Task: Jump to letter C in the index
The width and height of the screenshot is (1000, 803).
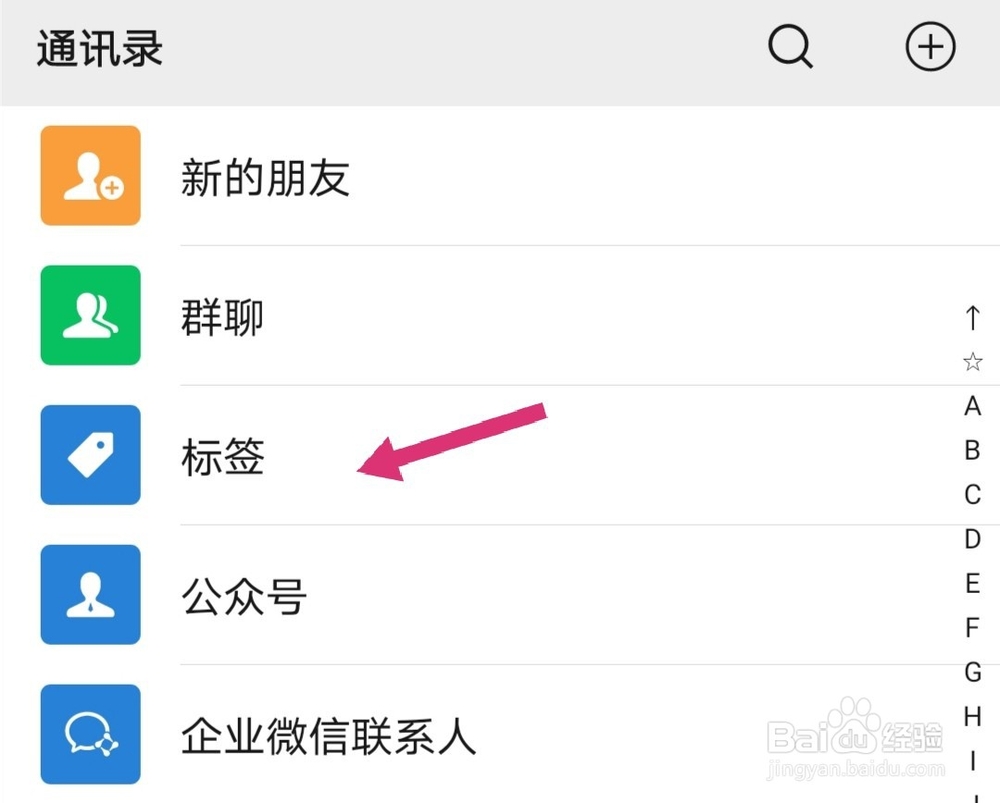Action: click(972, 494)
